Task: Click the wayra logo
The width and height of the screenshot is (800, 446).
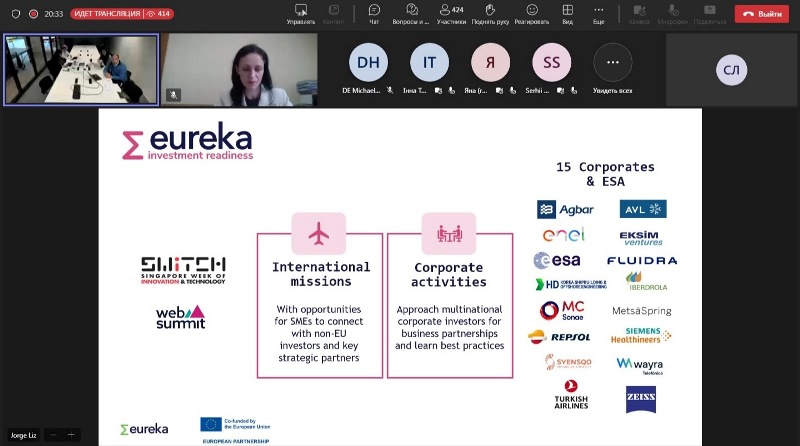Action: [x=640, y=365]
